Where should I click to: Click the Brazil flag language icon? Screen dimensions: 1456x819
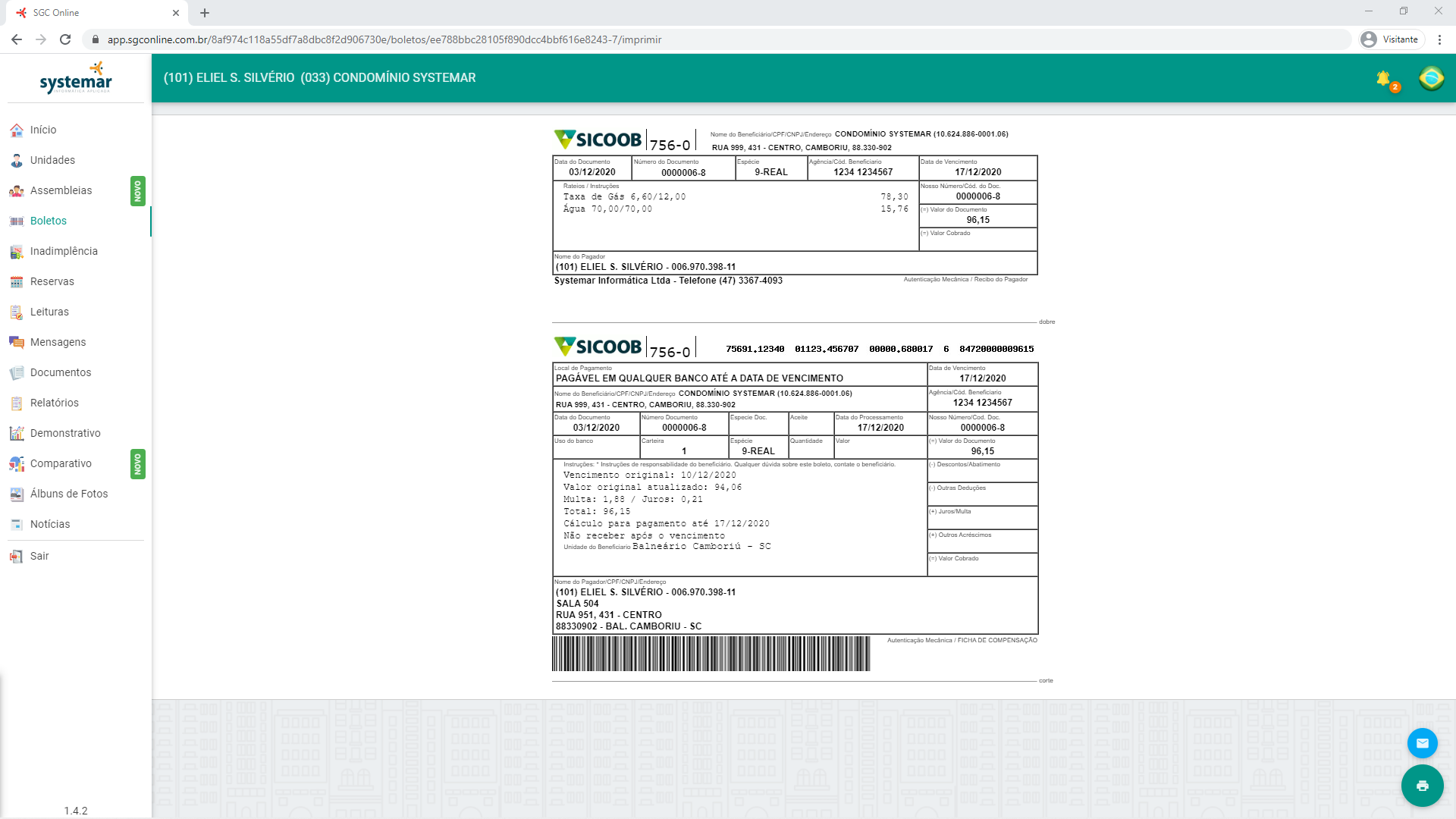pos(1432,78)
